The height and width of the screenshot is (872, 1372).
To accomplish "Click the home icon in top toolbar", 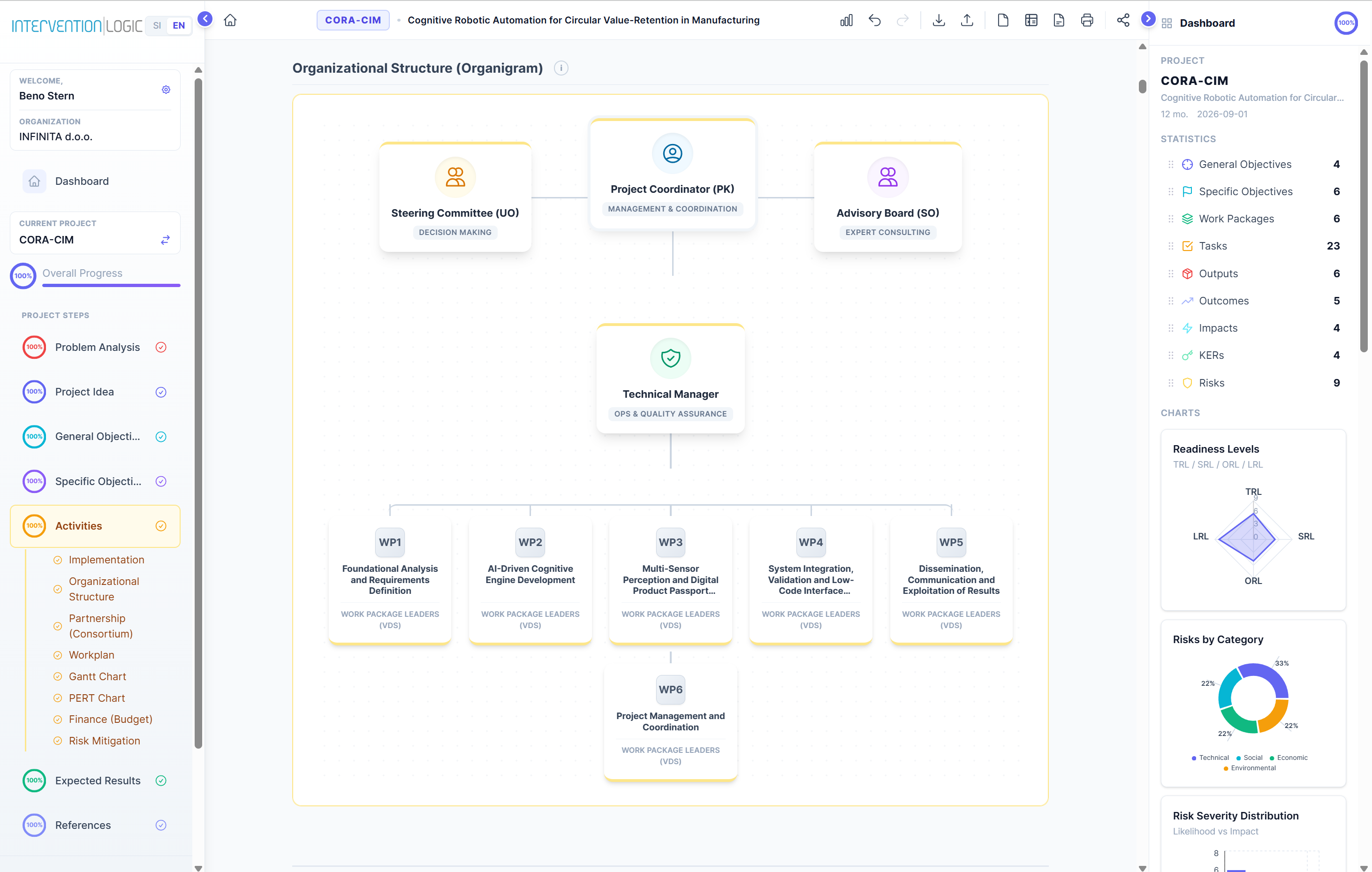I will pos(230,21).
